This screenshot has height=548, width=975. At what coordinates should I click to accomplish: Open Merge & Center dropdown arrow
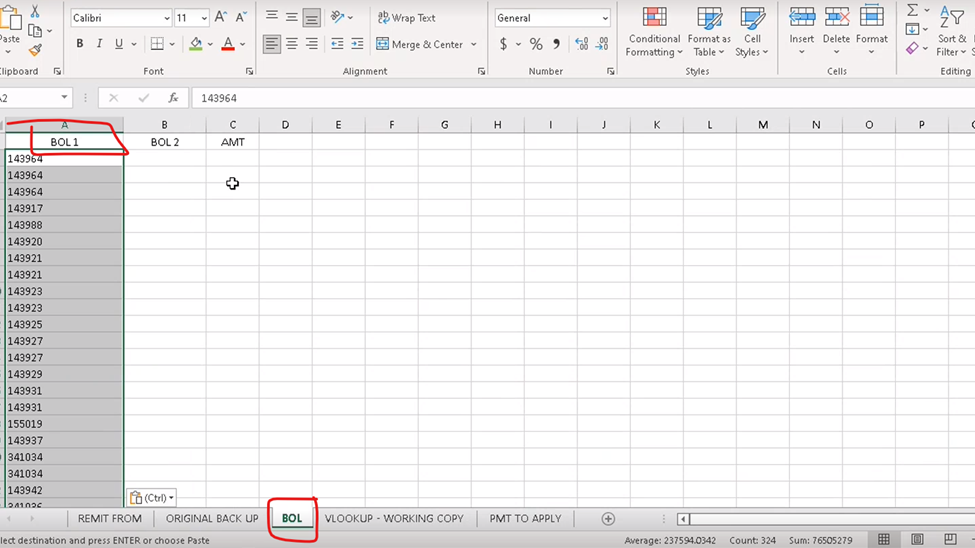[474, 44]
